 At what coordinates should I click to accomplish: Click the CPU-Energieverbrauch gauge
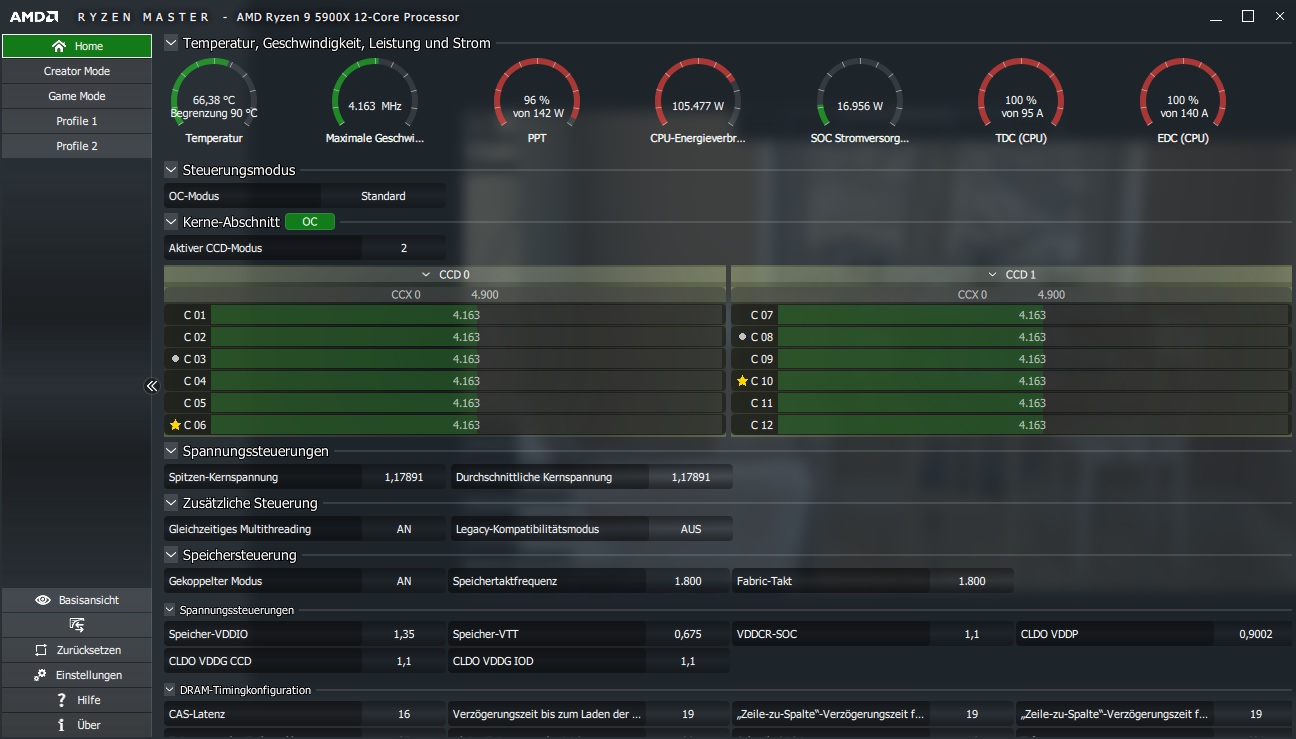click(698, 94)
